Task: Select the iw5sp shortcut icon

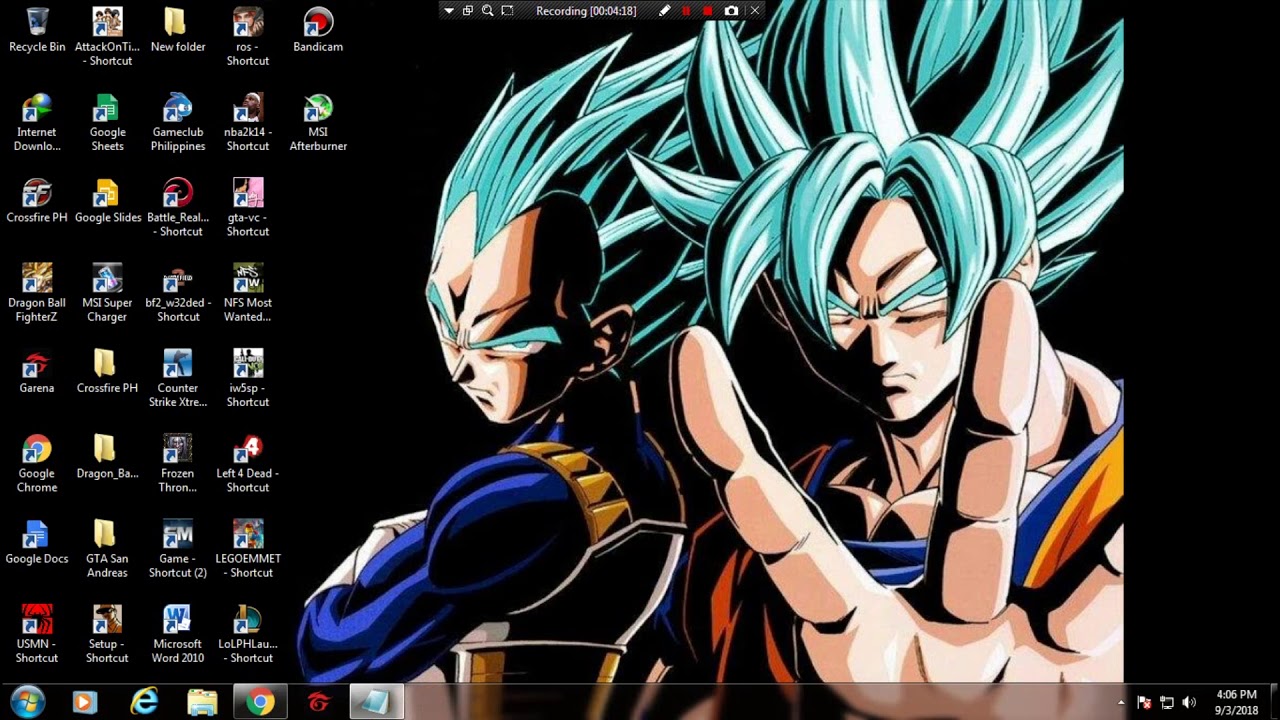Action: click(x=248, y=378)
